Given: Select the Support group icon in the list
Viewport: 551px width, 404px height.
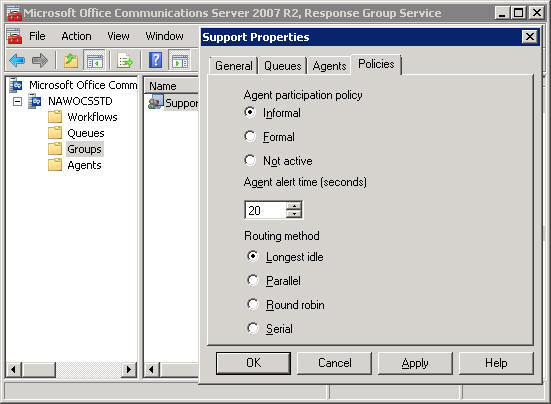Looking at the screenshot, I should [x=156, y=102].
